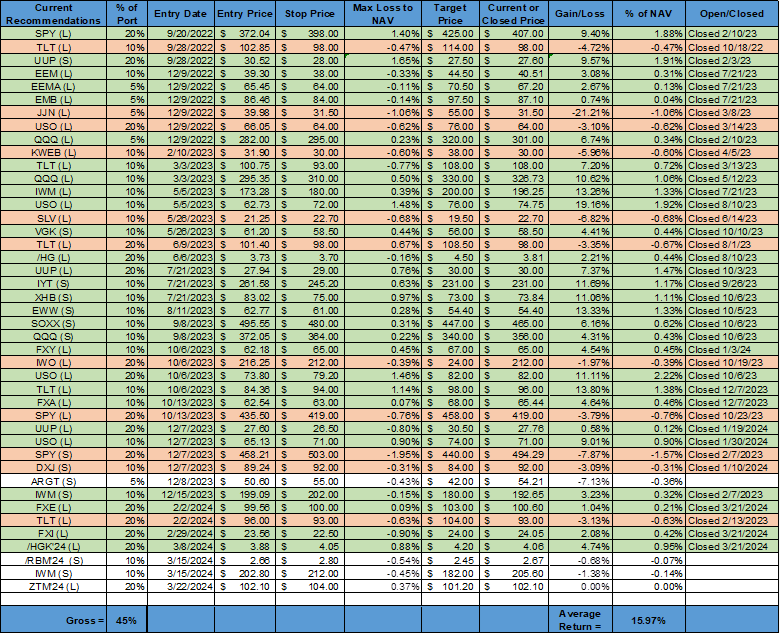Click the entry date 3/22/2024
The image size is (780, 634).
(x=181, y=587)
